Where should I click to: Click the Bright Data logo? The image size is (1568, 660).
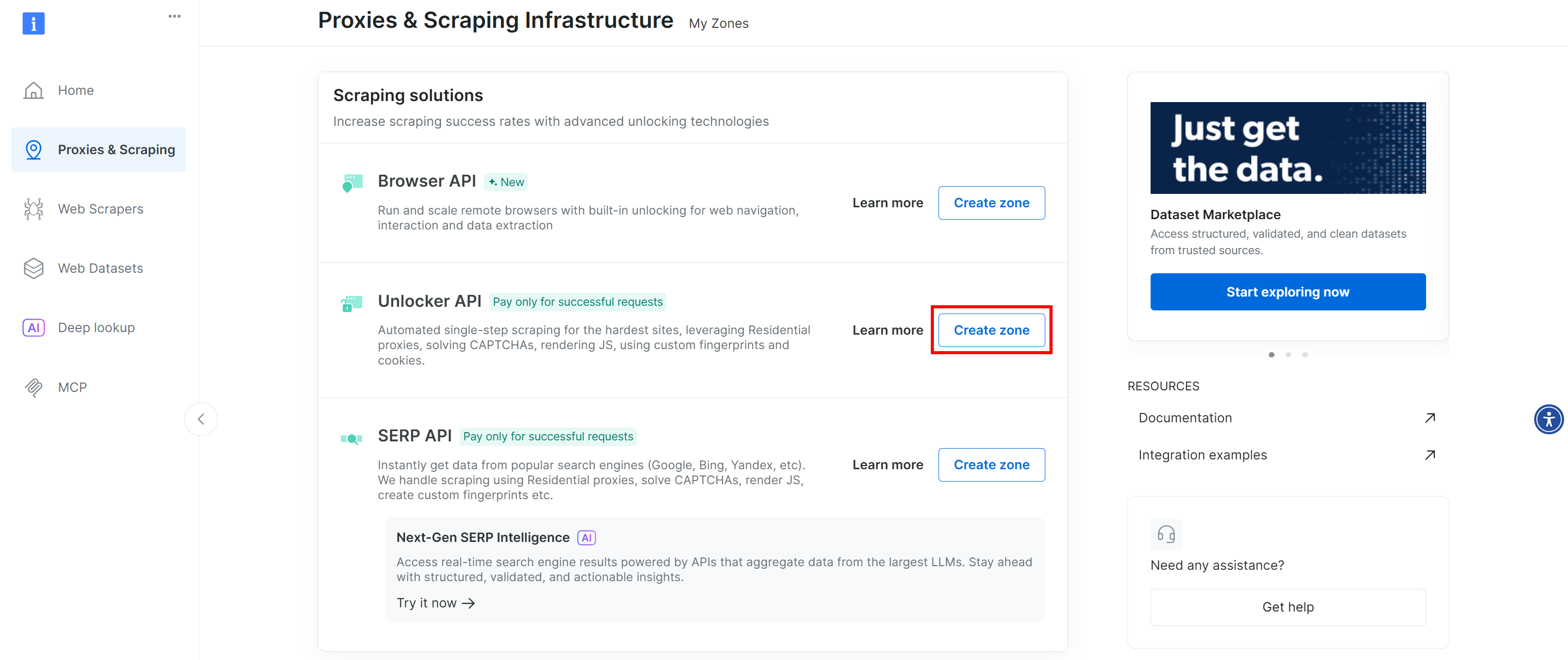click(x=34, y=23)
